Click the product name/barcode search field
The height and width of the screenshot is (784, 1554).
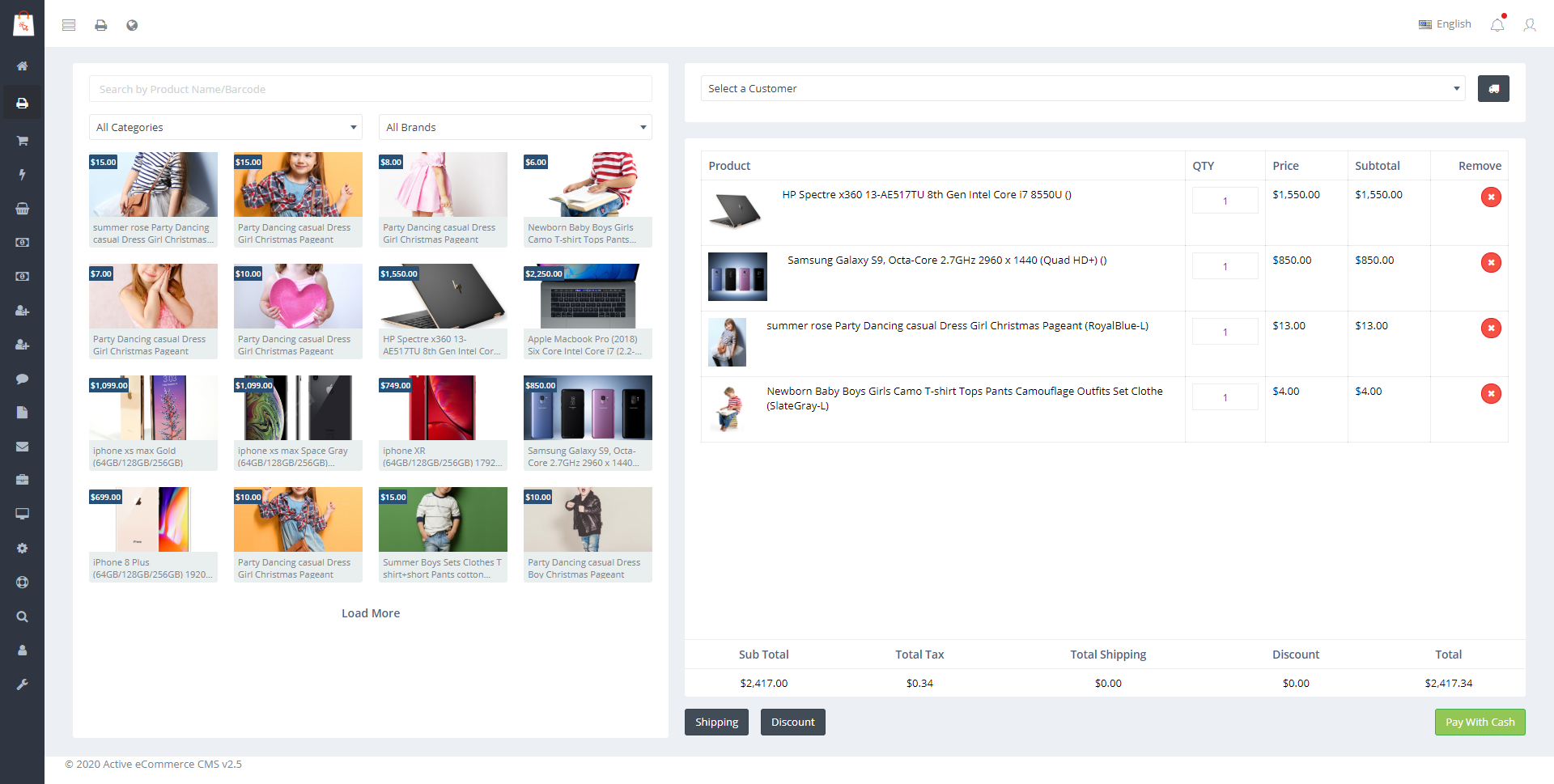370,89
